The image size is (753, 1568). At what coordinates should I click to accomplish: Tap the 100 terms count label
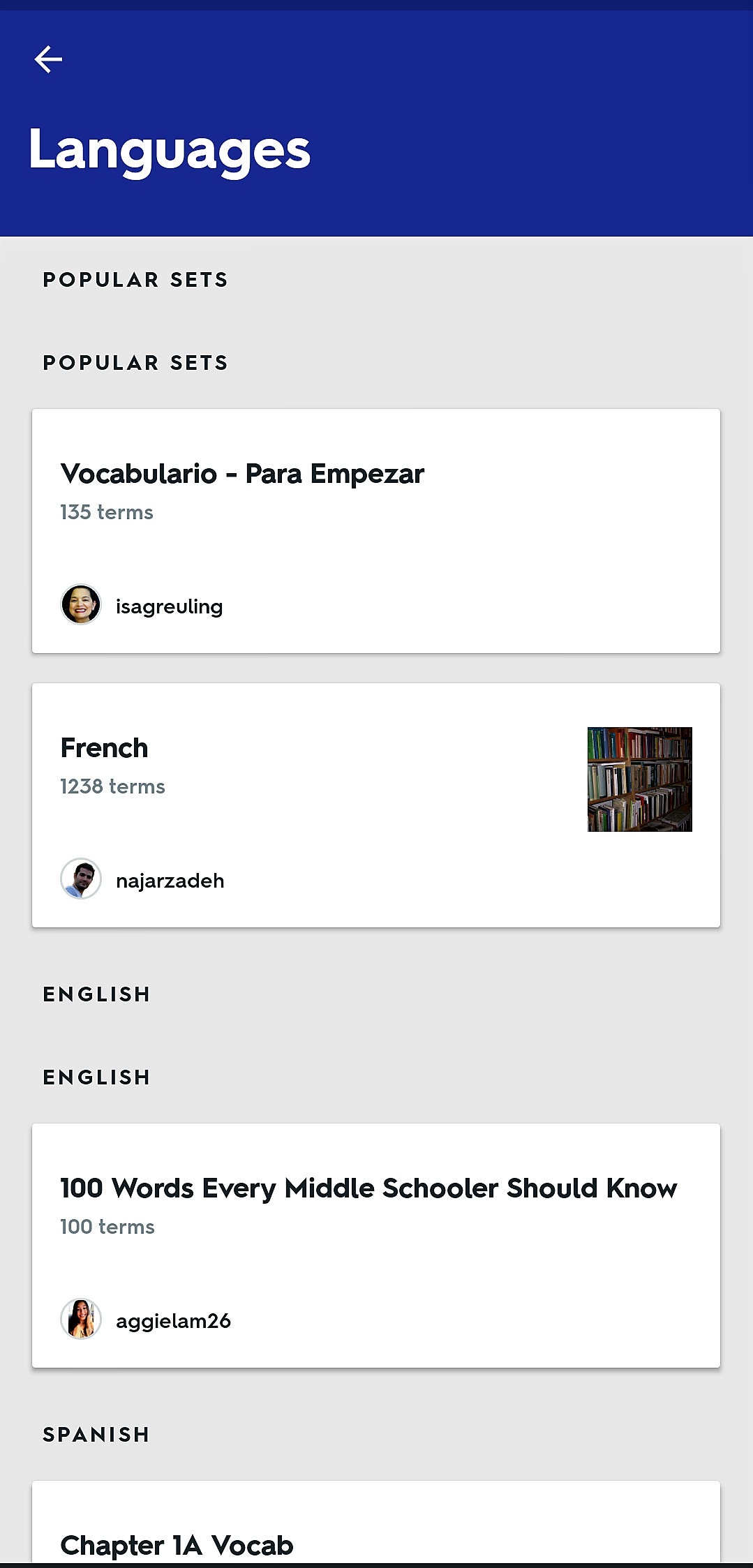tap(107, 1226)
